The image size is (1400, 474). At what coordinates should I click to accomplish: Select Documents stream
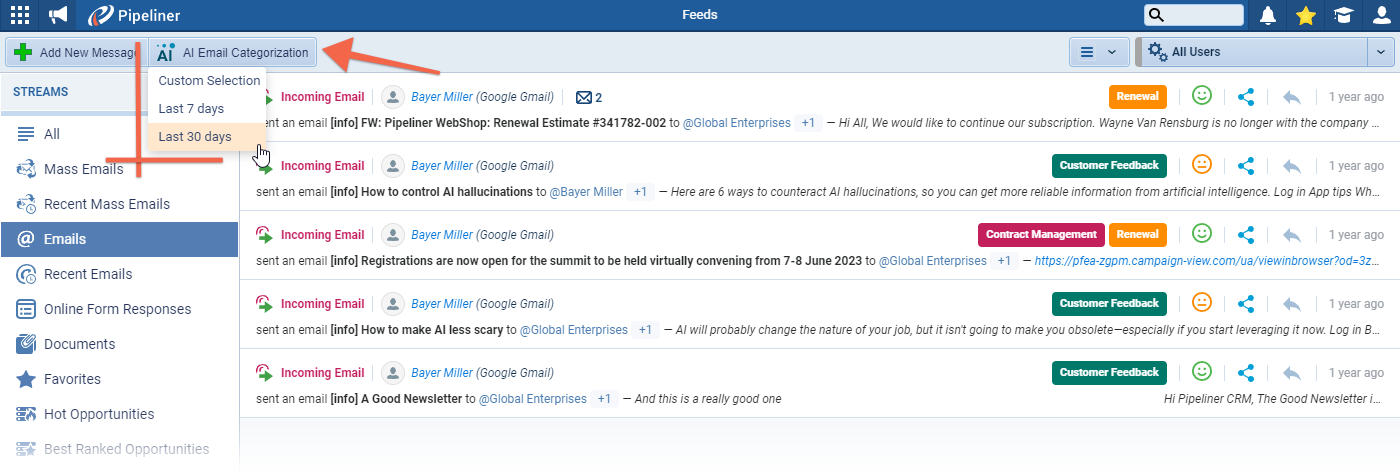[x=119, y=344]
